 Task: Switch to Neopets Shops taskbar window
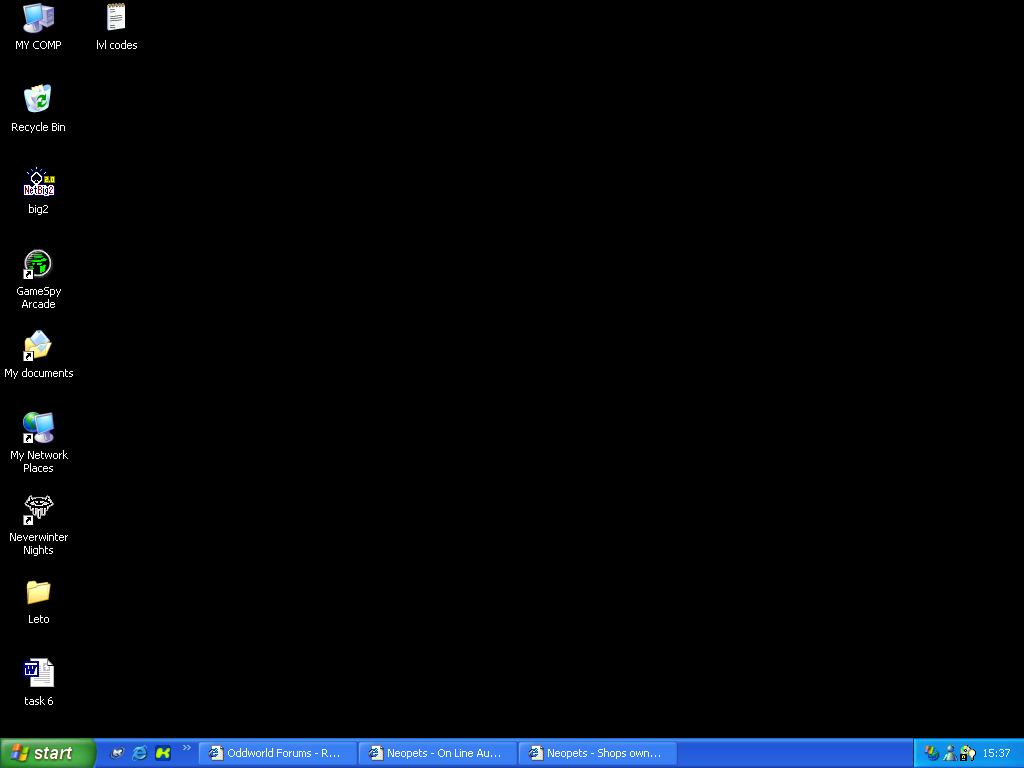point(597,753)
